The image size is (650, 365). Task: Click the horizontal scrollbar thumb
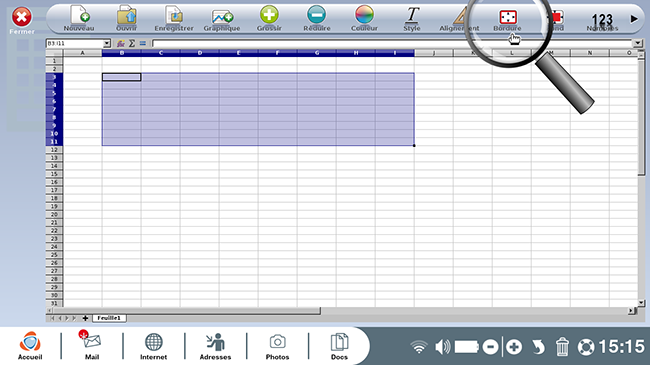(x=186, y=310)
